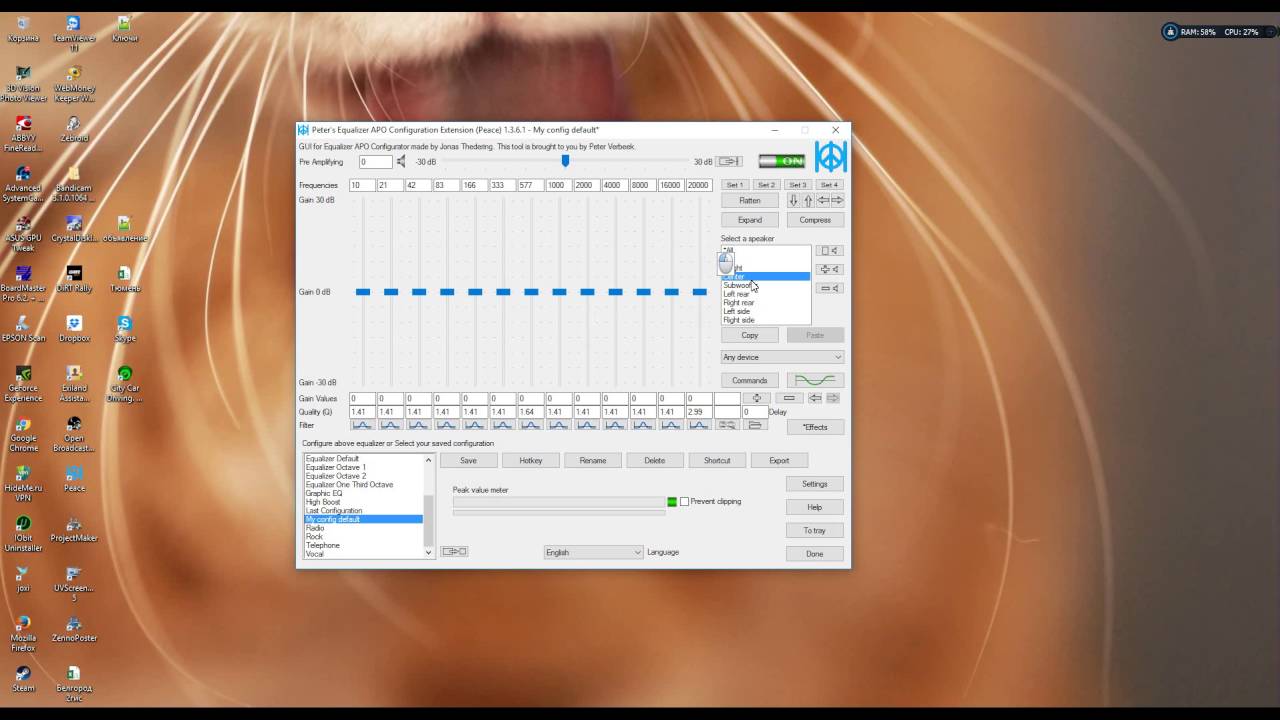Click the configuration list scroll-down arrow
Screen dimensions: 1280x720
[x=429, y=552]
